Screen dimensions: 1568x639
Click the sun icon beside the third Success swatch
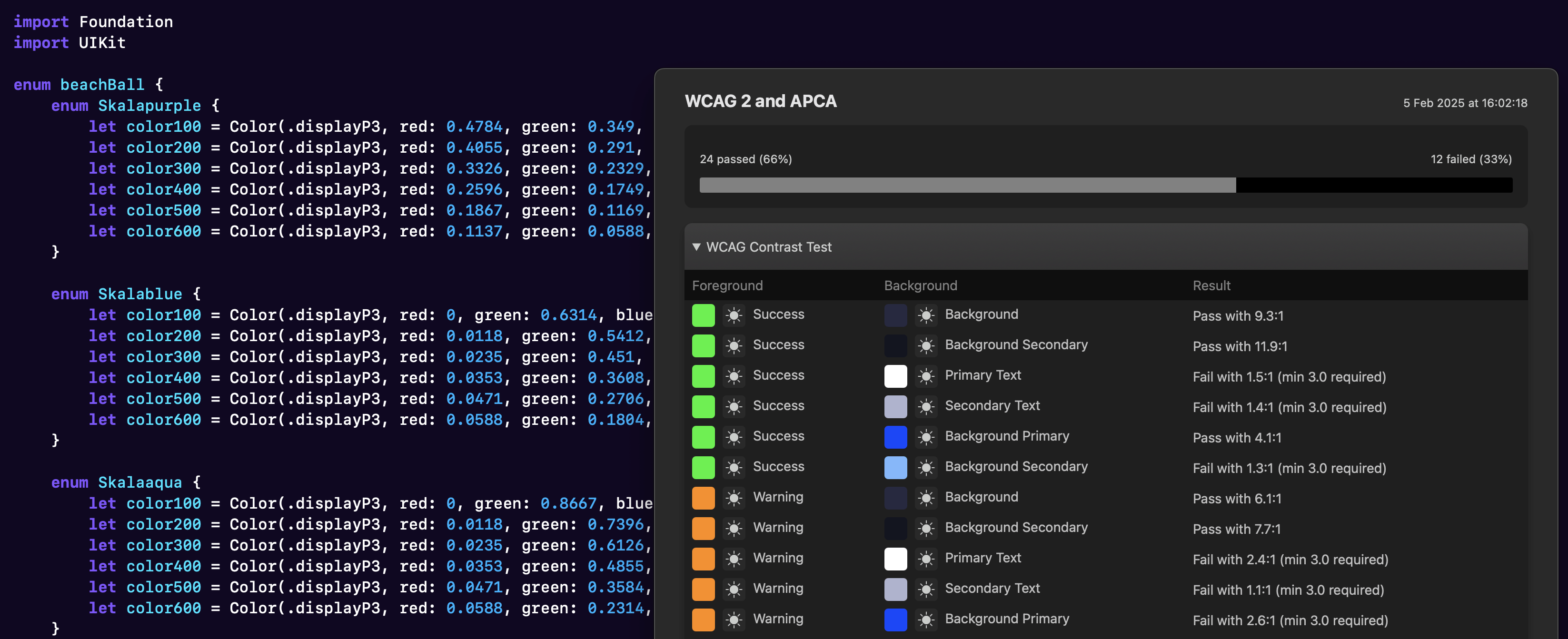tap(734, 375)
